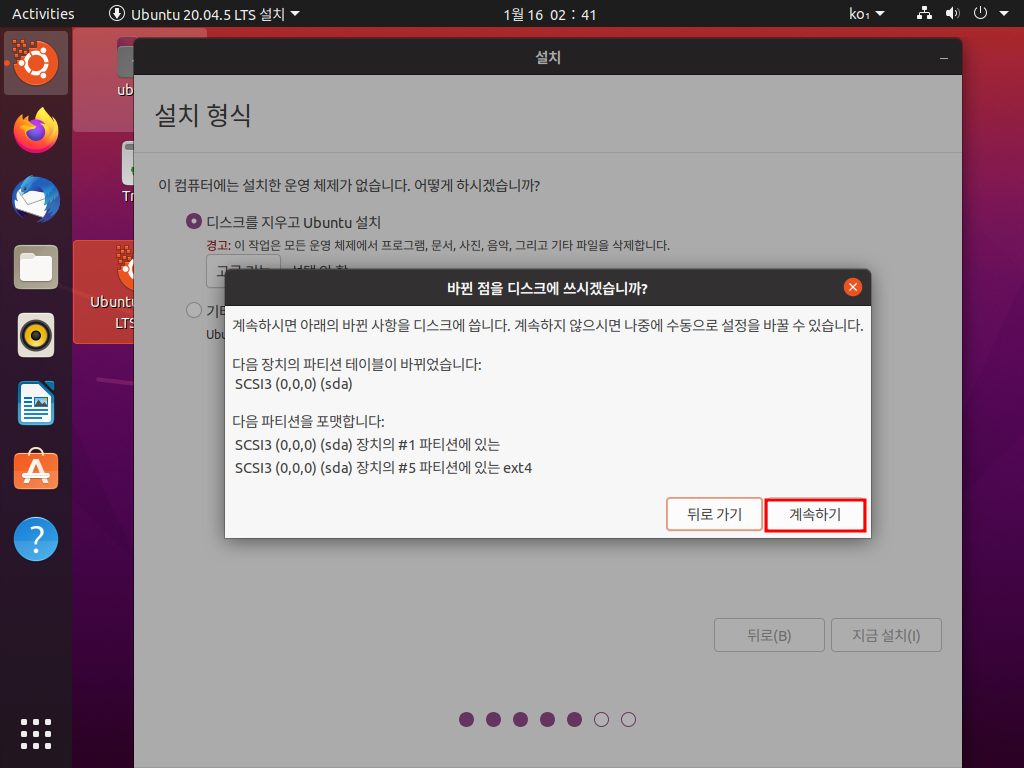
Task: Open Ubuntu 20.04.5 LTS 설치 app menu
Action: tap(204, 14)
